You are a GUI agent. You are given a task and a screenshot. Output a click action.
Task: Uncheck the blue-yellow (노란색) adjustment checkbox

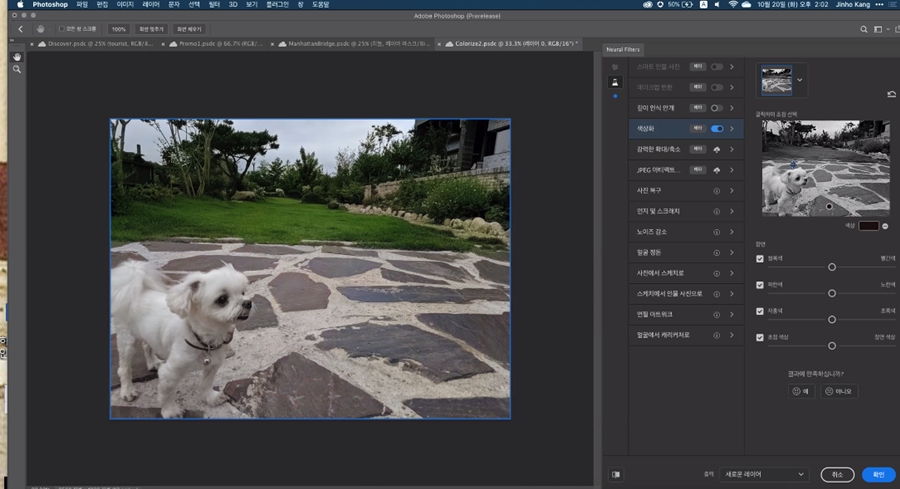tap(760, 285)
